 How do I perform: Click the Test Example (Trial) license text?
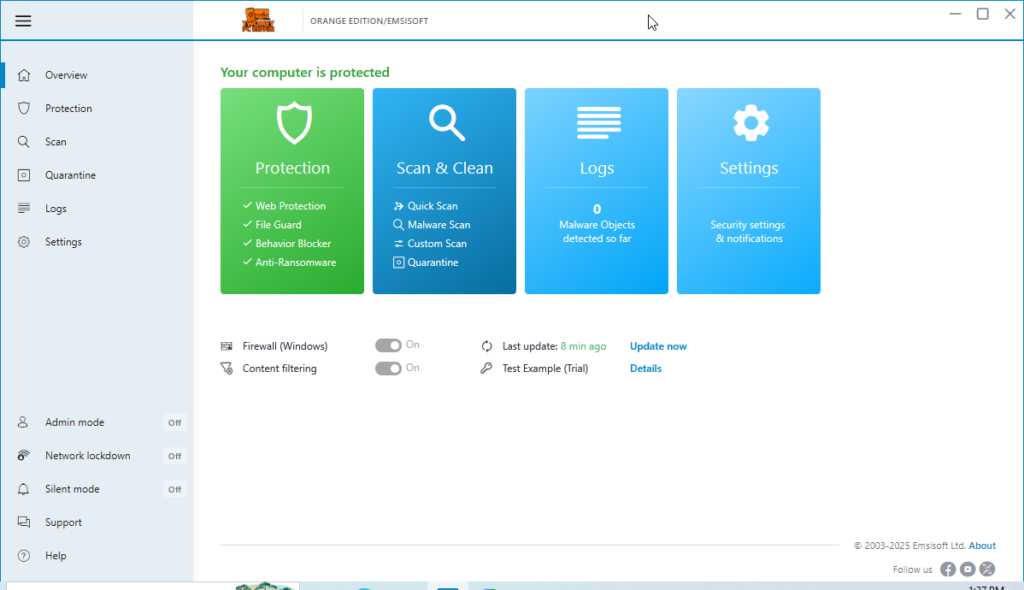coord(545,369)
